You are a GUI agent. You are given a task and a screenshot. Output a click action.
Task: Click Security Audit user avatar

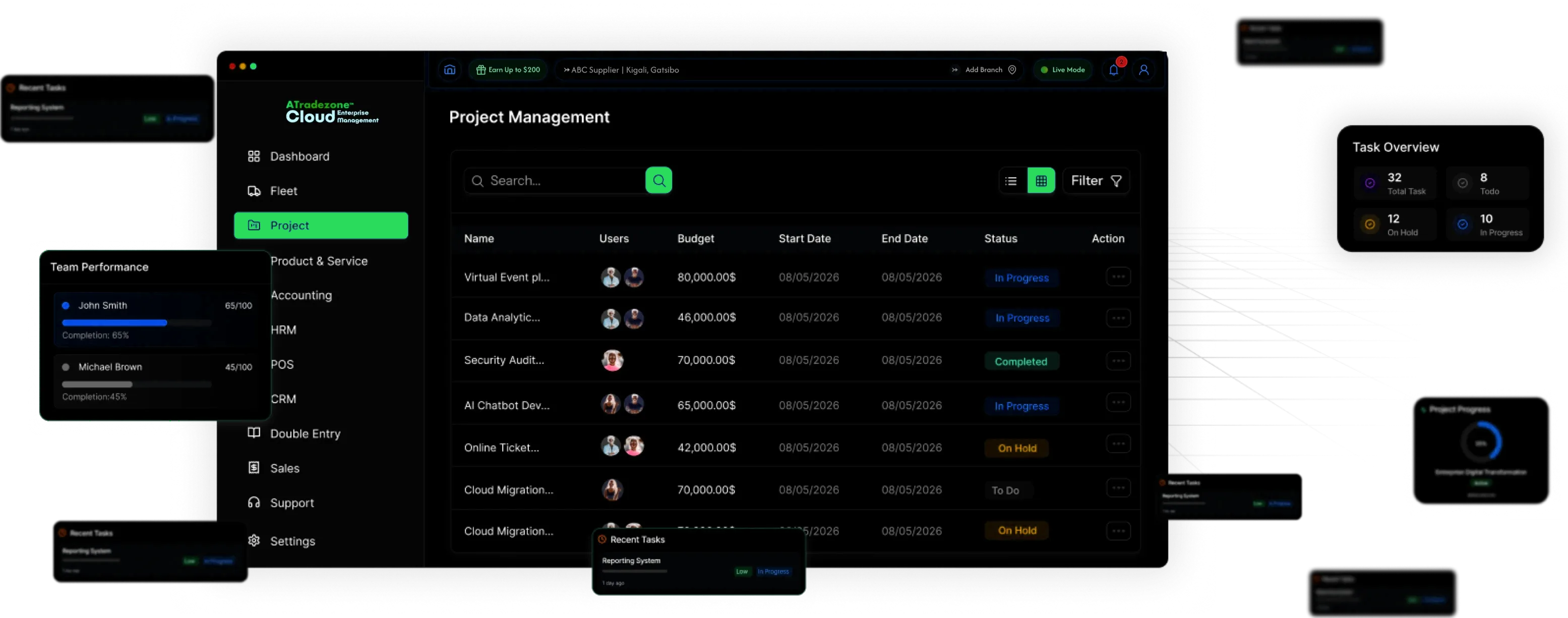coord(613,360)
